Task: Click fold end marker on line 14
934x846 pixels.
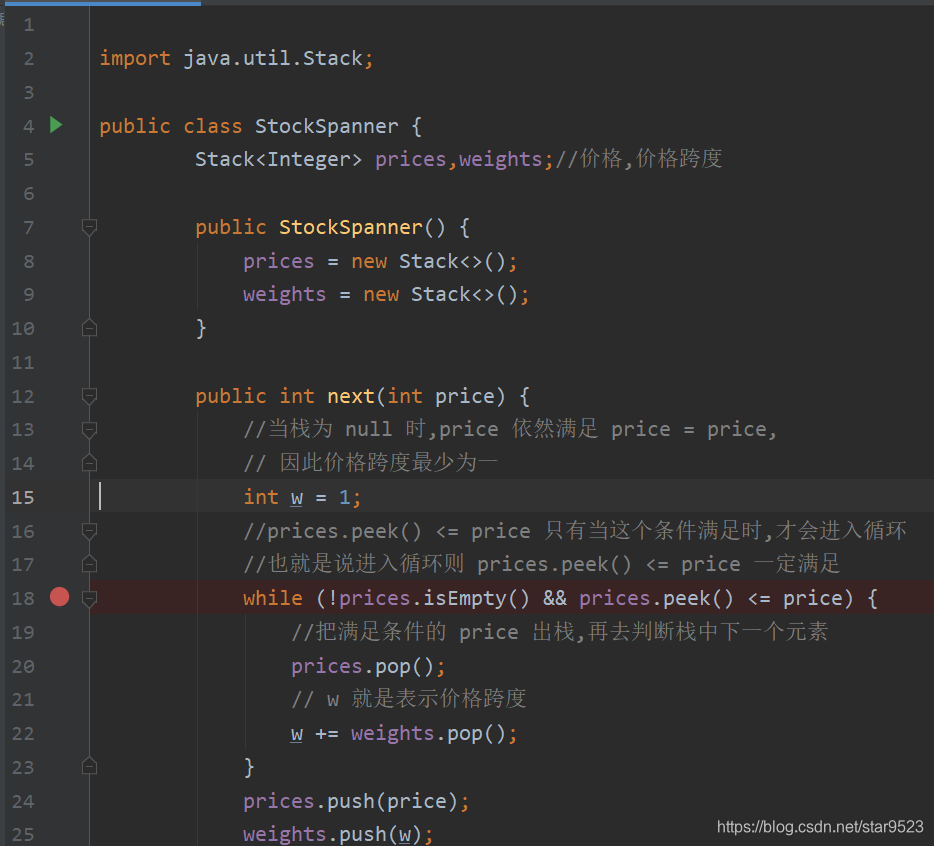Action: coord(89,462)
